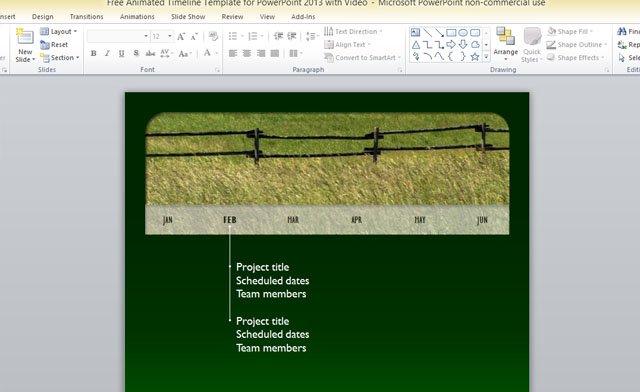Open the Section dropdown
The height and width of the screenshot is (392, 640).
60,58
